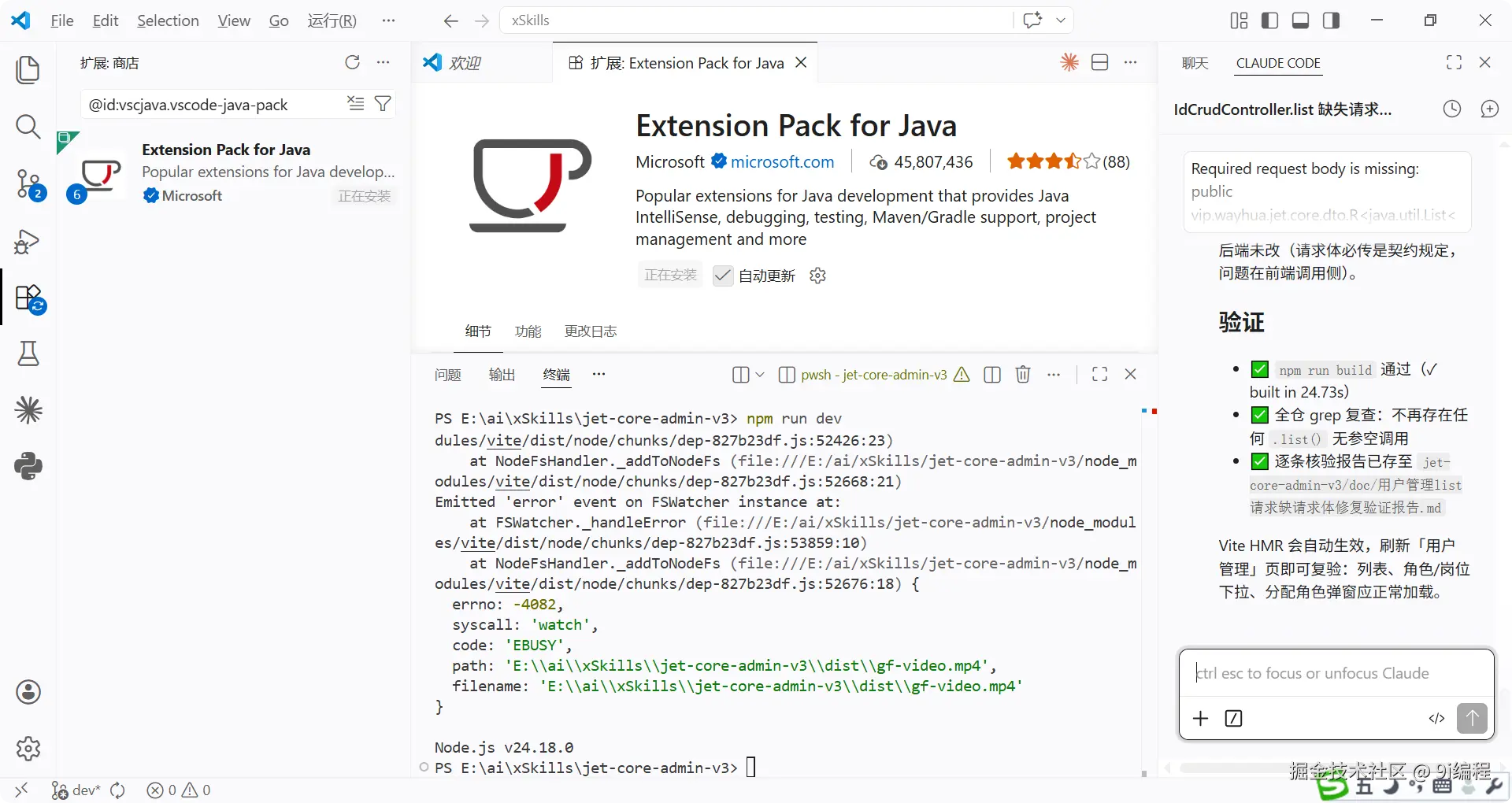The width and height of the screenshot is (1512, 803).
Task: Toggle secondary side bar visibility
Action: pos(1332,20)
